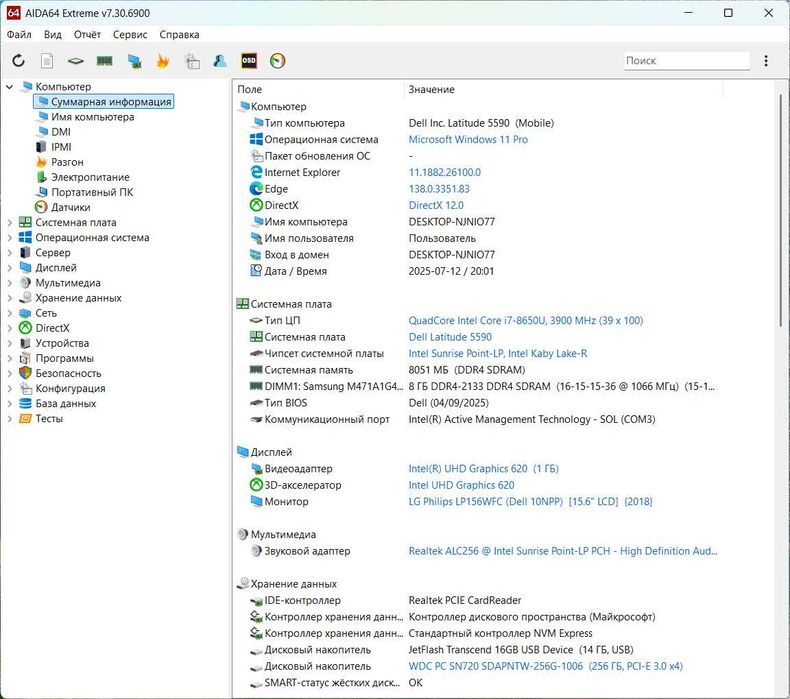The height and width of the screenshot is (699, 790).
Task: Click the gauge speedometer toolbar icon
Action: (278, 61)
